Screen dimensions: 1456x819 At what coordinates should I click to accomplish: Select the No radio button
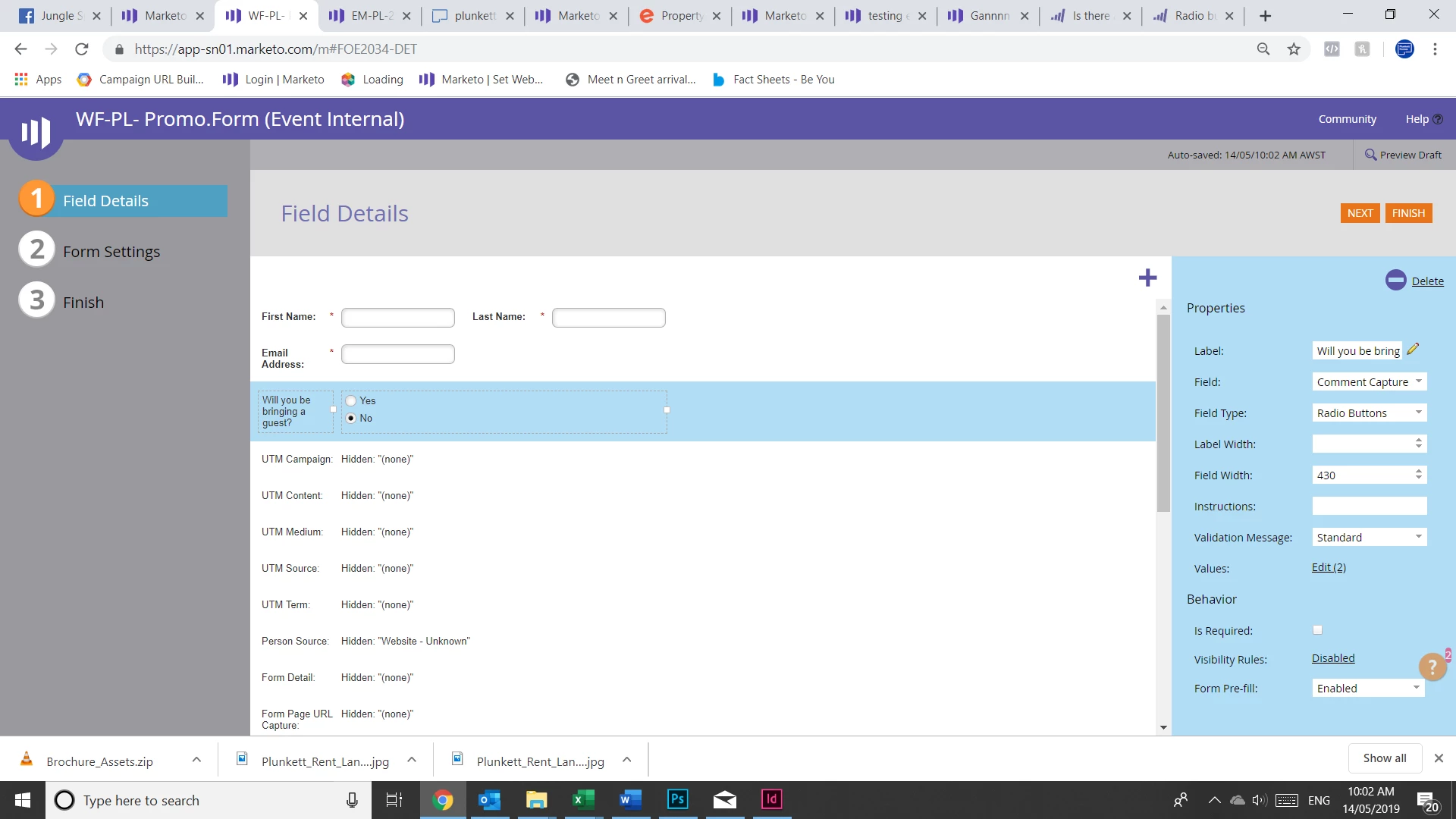(351, 418)
